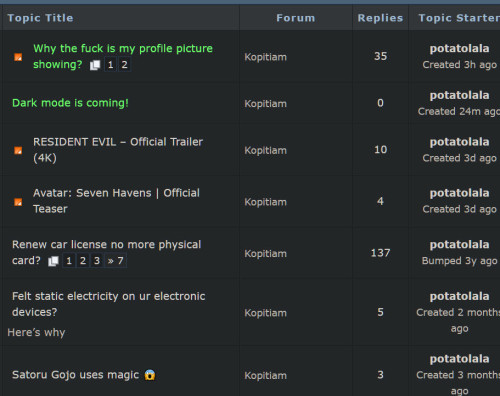The height and width of the screenshot is (396, 500).
Task: Open Kopitiam forum in car license row
Action: tap(266, 254)
